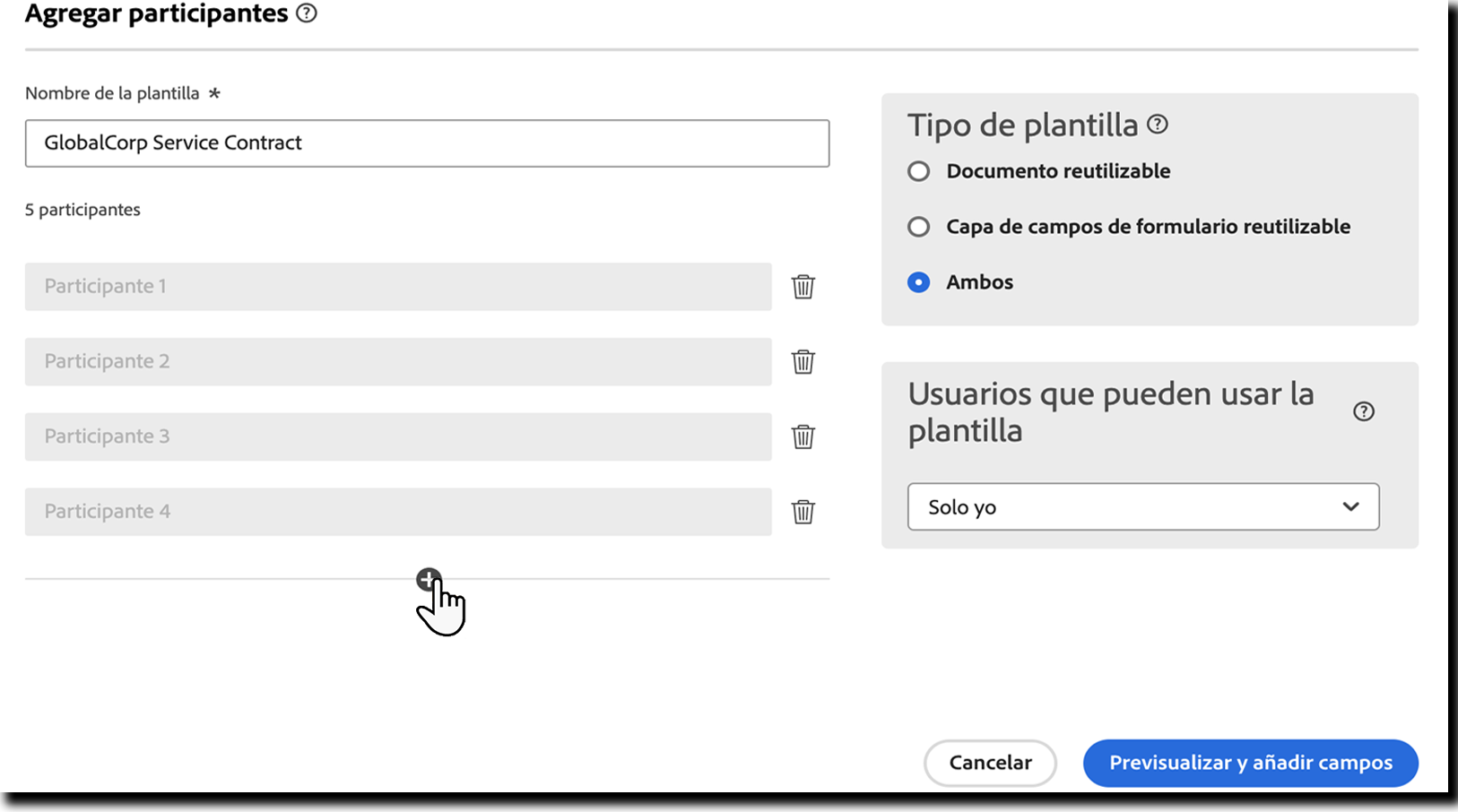
Task: Edit the template name GlobalCorp Service Contract
Action: [x=426, y=143]
